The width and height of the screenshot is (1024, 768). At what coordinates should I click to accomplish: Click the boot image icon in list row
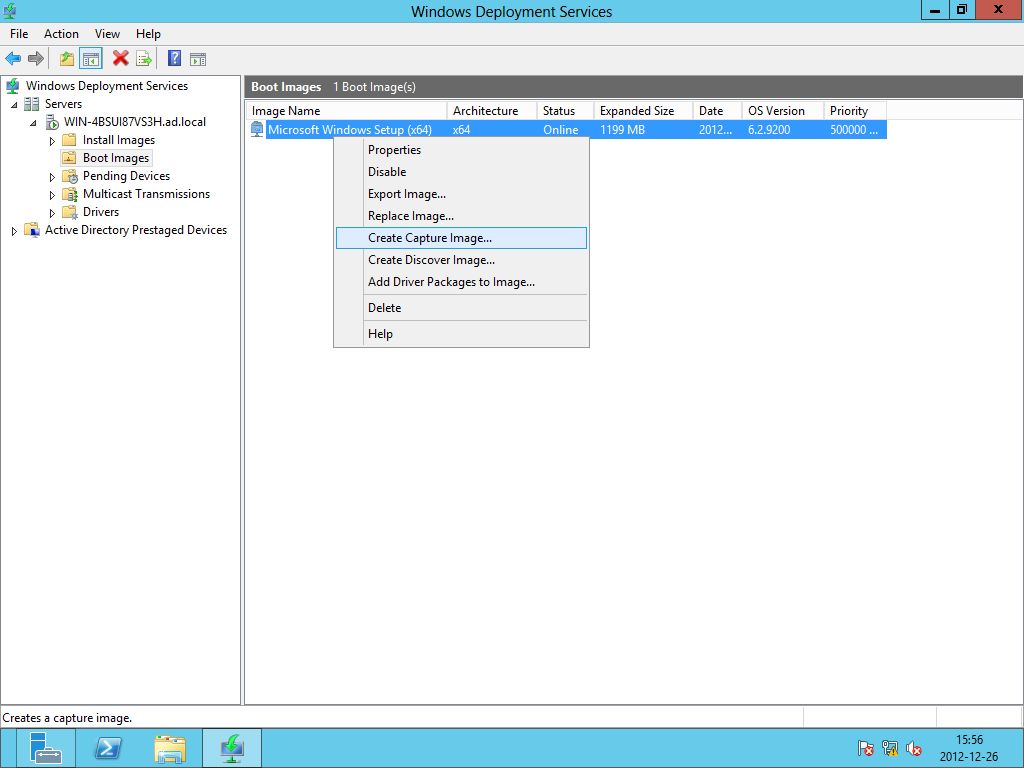click(257, 129)
